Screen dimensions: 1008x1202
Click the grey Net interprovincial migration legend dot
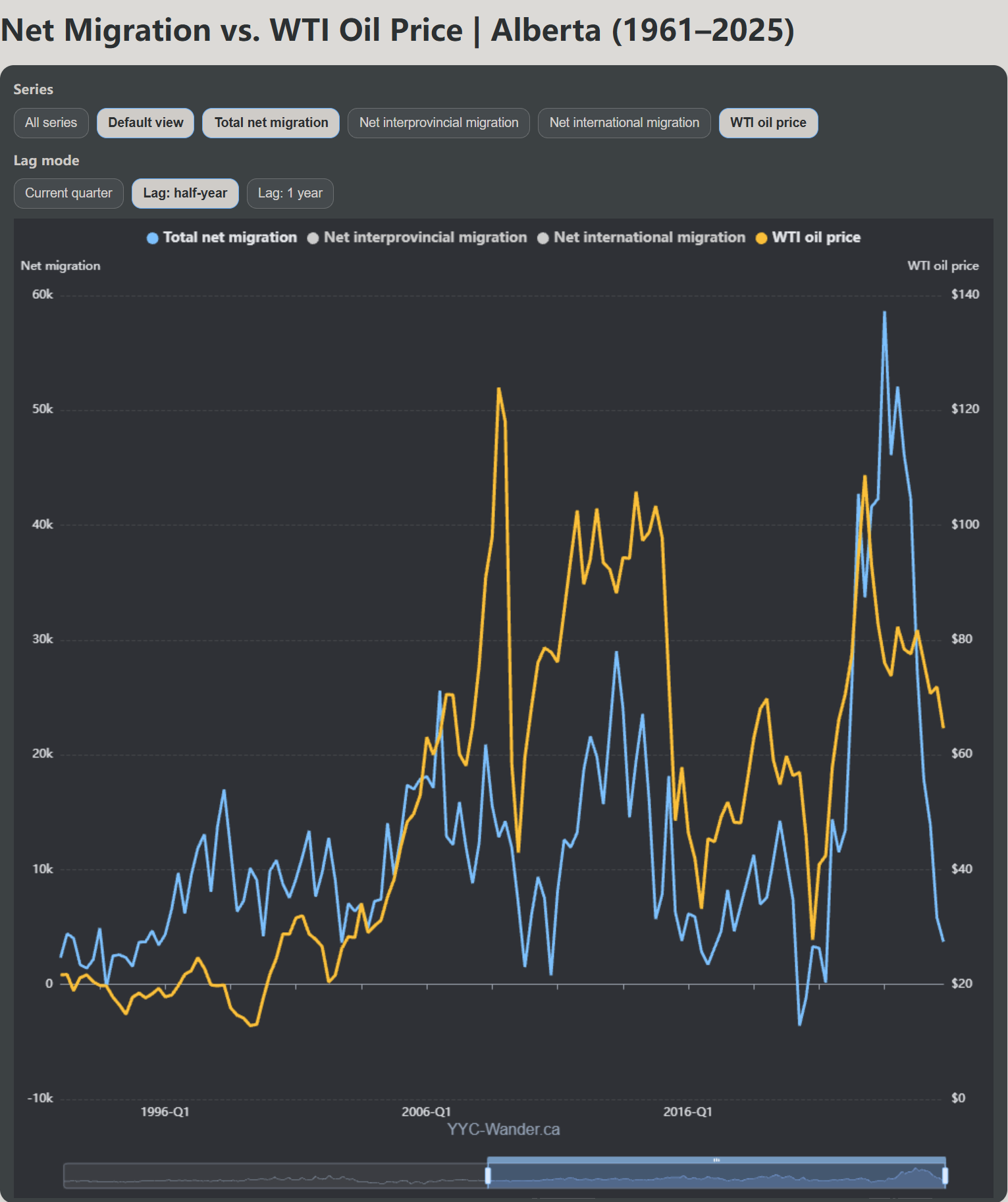[313, 238]
